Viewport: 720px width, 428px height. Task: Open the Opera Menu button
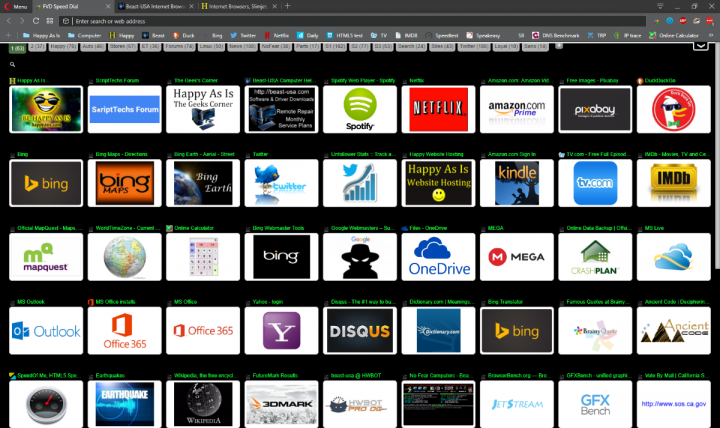pyautogui.click(x=16, y=6)
